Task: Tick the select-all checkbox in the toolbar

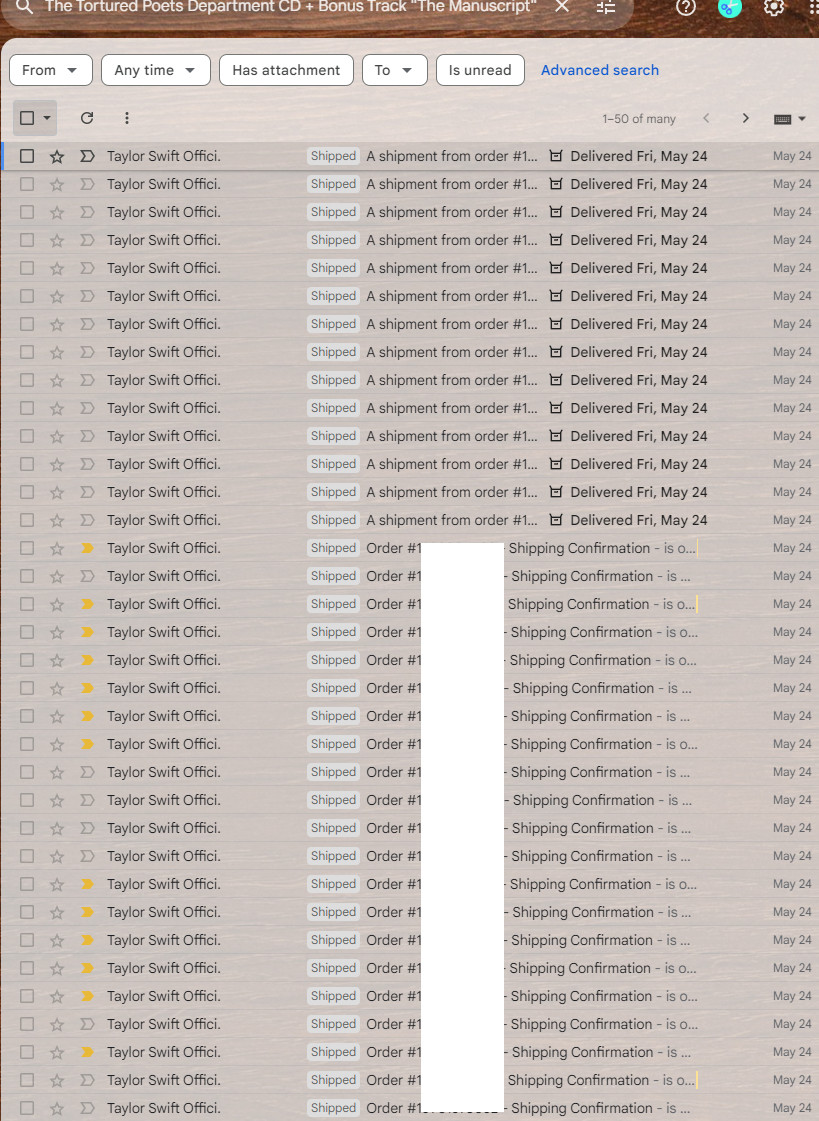Action: 27,118
